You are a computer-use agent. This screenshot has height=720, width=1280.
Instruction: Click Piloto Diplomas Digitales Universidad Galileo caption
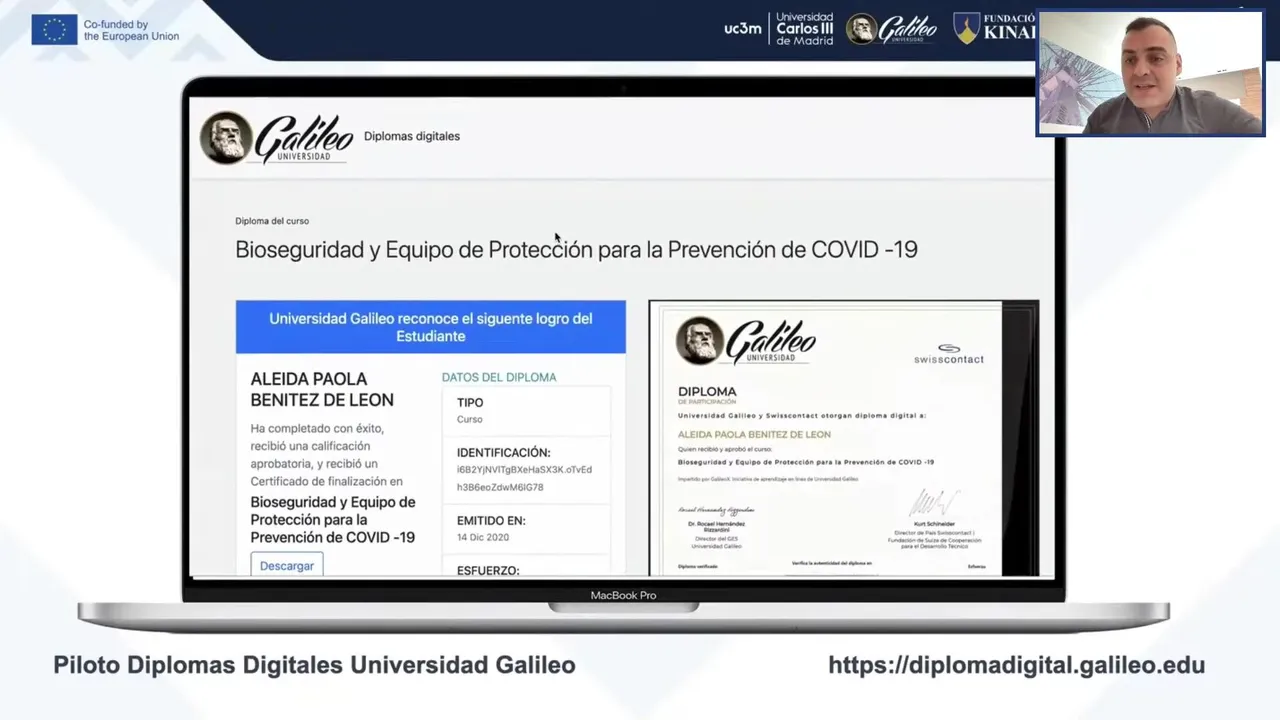coord(314,665)
